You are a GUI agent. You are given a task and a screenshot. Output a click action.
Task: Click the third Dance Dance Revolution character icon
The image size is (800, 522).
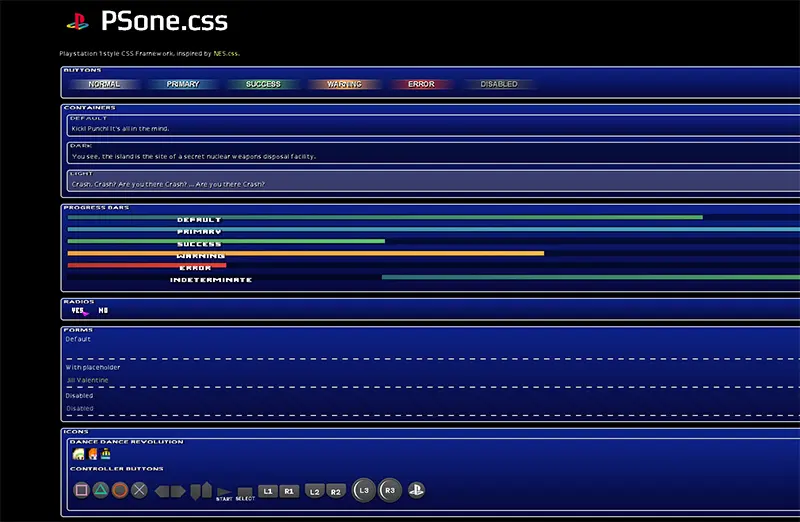(106, 454)
